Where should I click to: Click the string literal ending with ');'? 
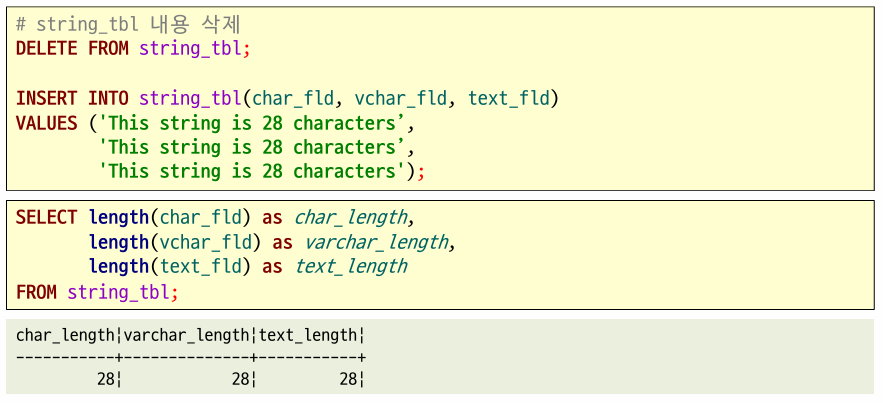tap(253, 171)
